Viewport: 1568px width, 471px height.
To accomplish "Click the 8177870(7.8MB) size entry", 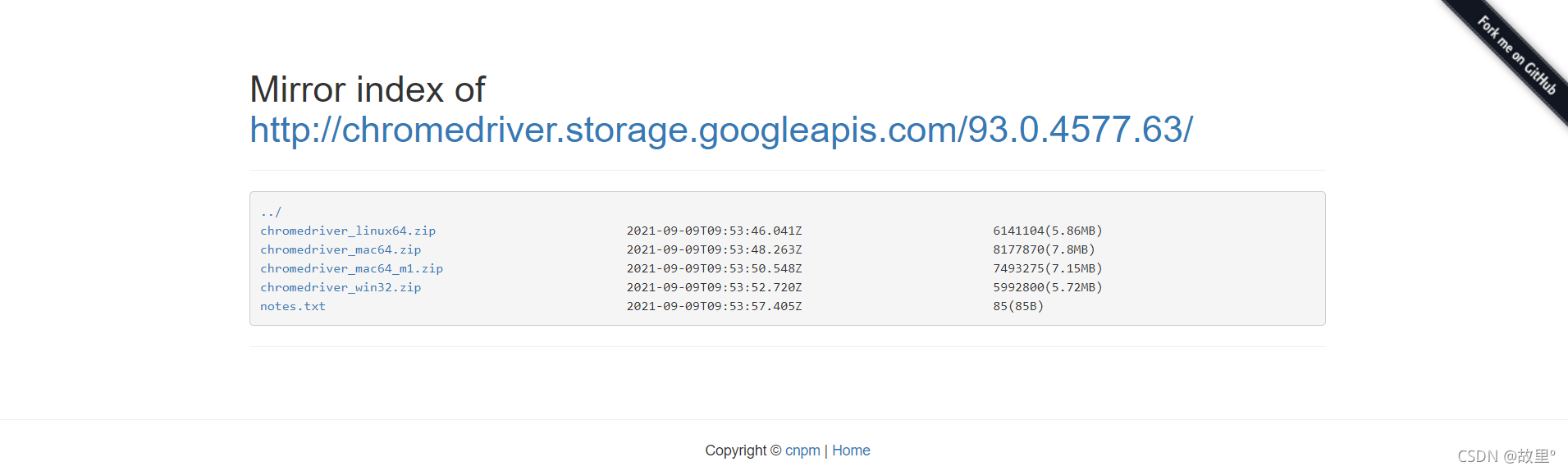I will (1044, 249).
